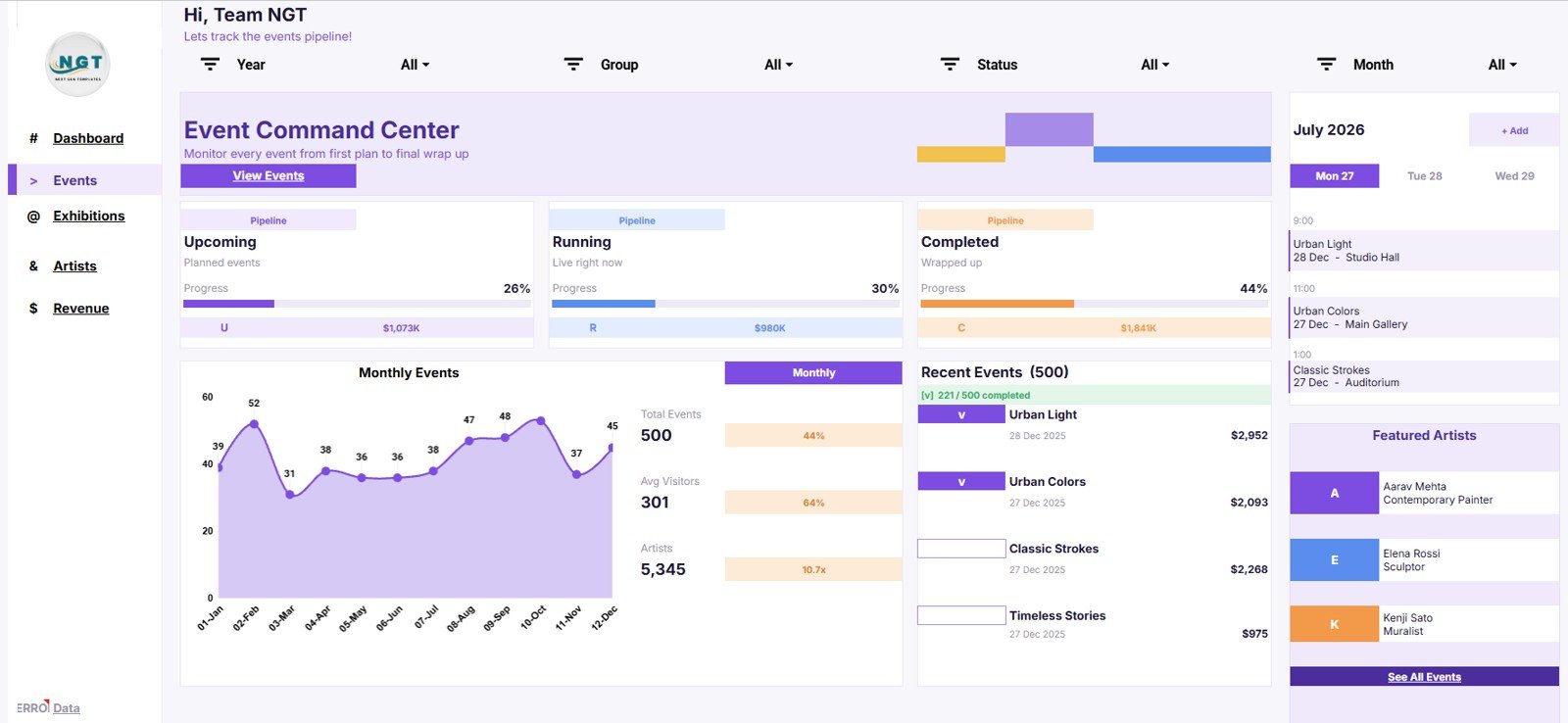Click the U badge in Upcoming card
This screenshot has height=723, width=1568.
click(x=224, y=328)
